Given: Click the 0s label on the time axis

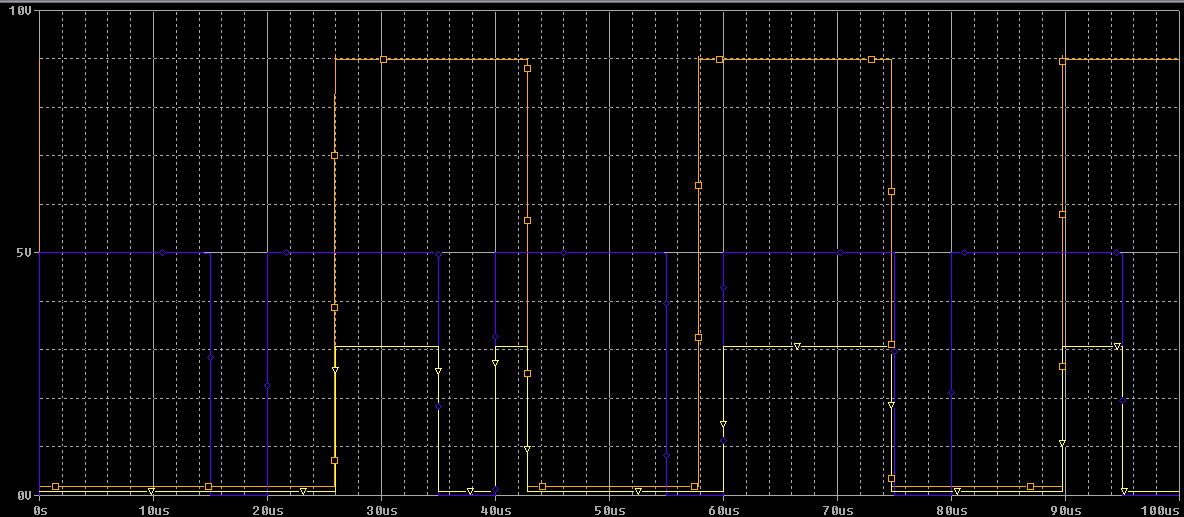Looking at the screenshot, I should pos(42,510).
